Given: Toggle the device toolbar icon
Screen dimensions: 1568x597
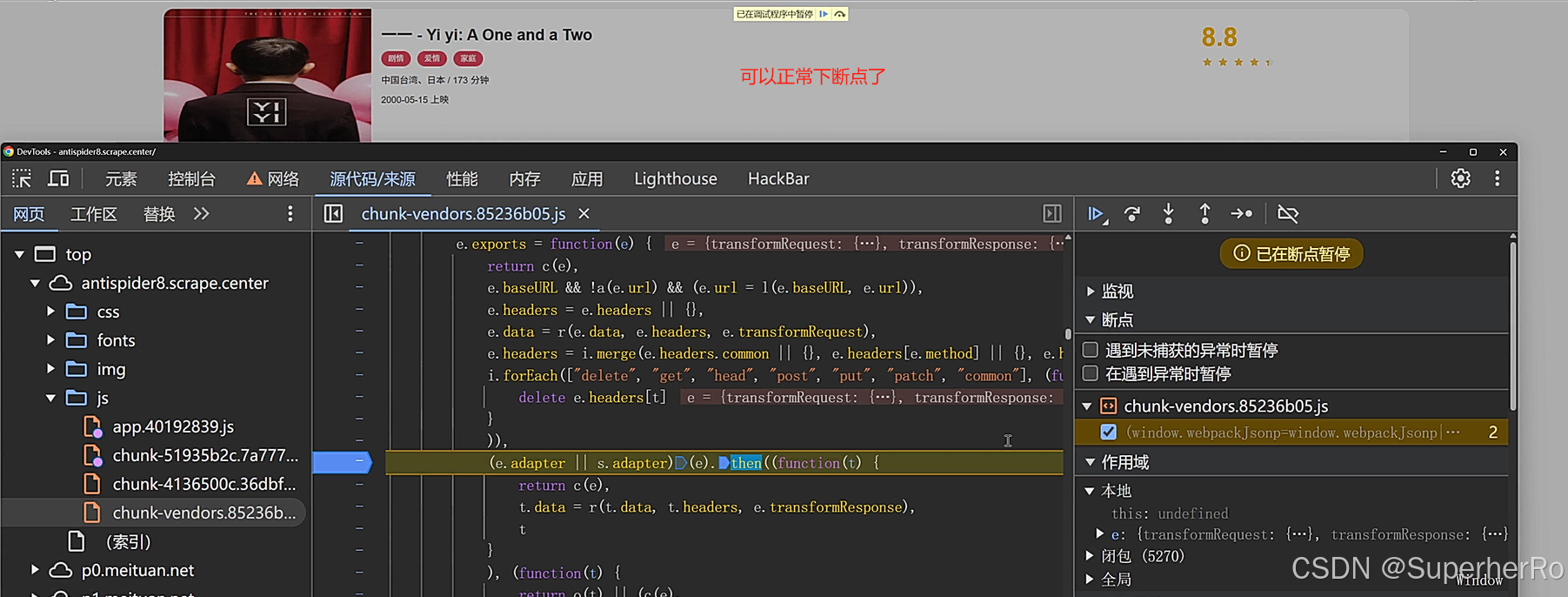Looking at the screenshot, I should [x=58, y=178].
